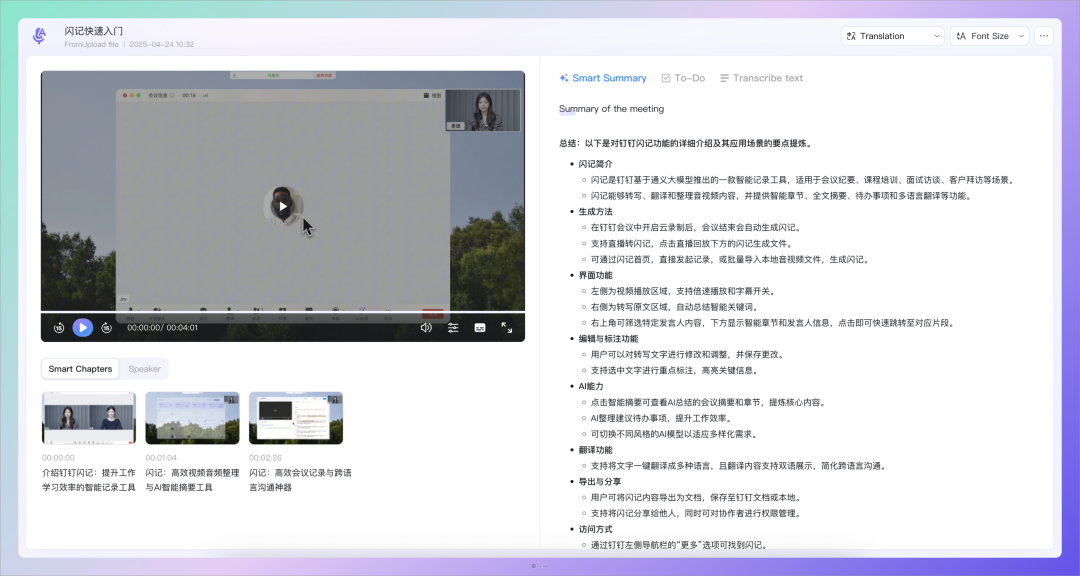1080x576 pixels.
Task: Play the video with the blue play button
Action: 83,327
